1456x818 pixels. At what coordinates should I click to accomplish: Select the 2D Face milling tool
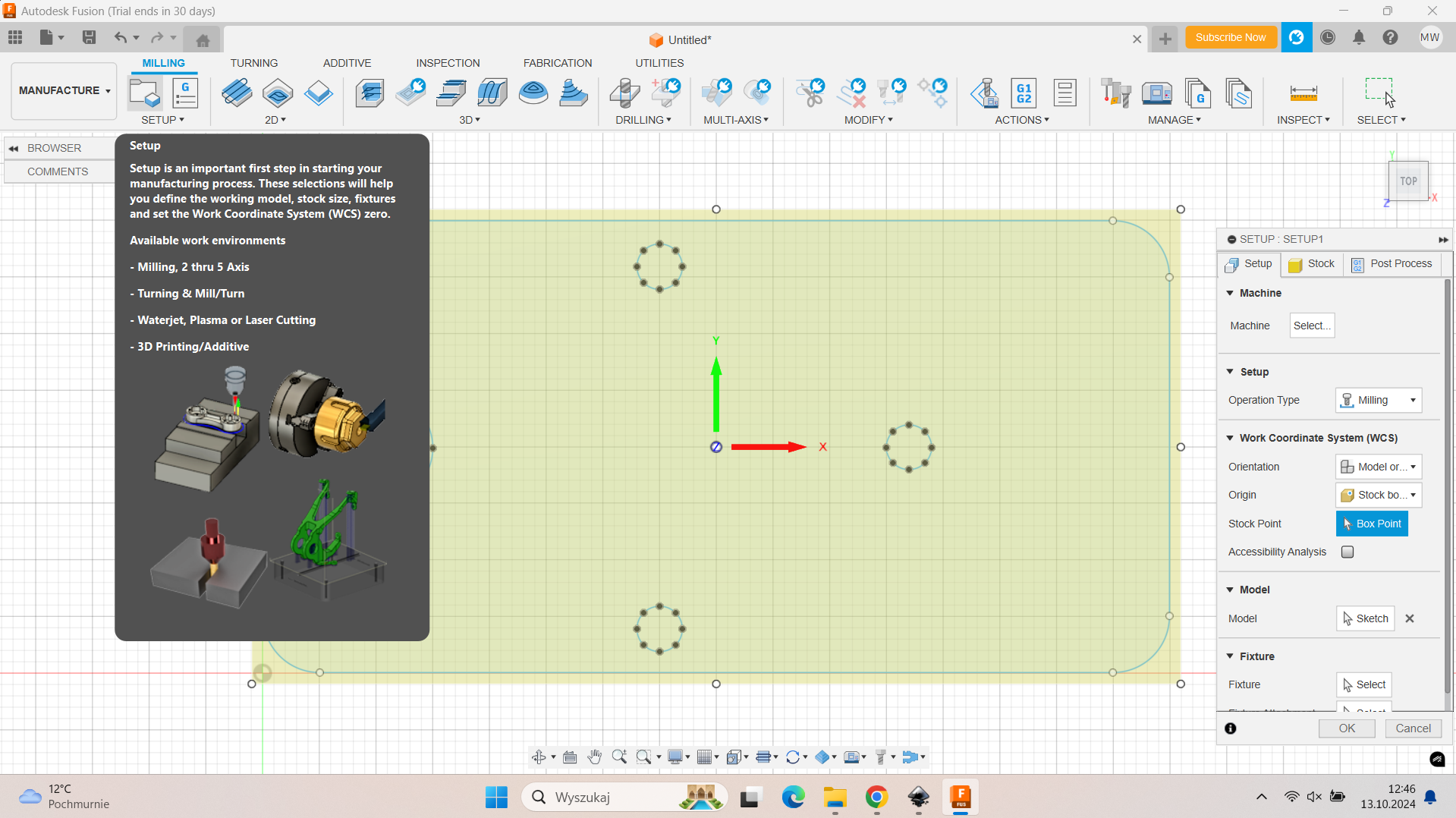click(319, 93)
